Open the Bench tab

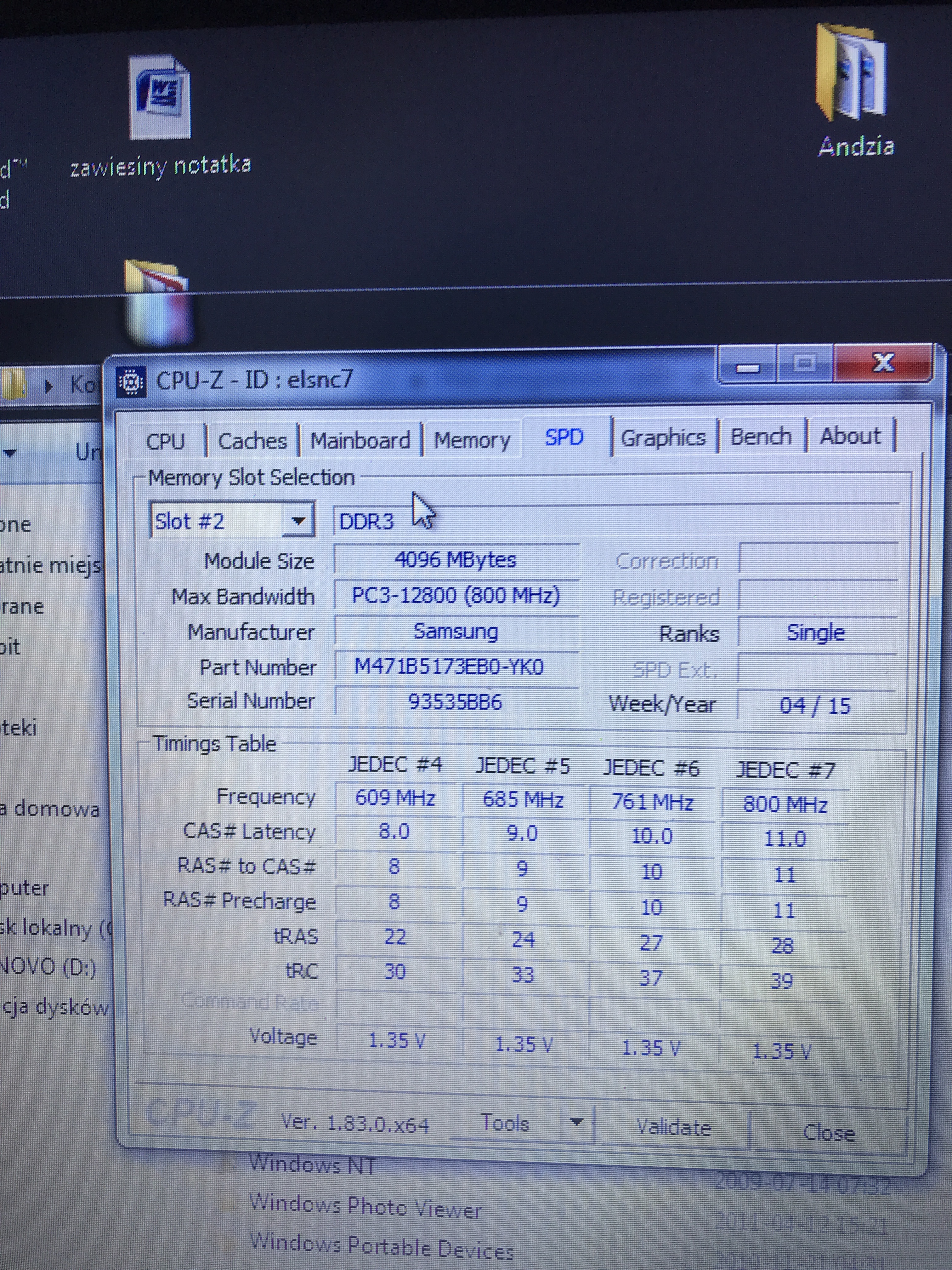coord(761,436)
